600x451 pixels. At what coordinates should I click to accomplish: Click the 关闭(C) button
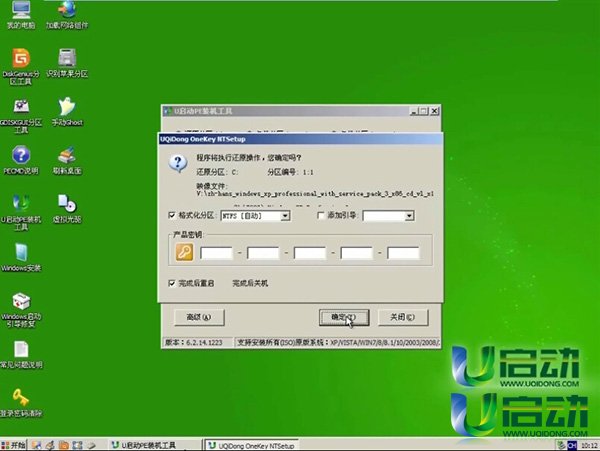point(403,317)
